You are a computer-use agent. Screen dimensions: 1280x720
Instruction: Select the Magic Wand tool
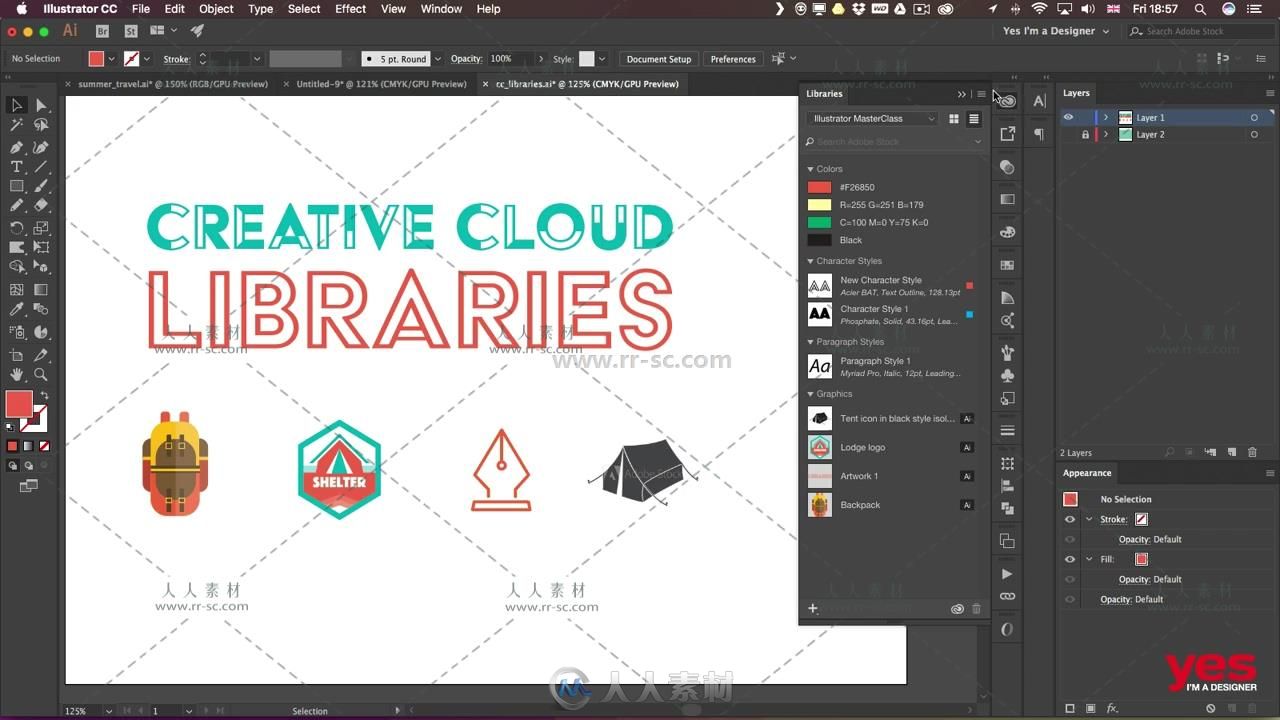pos(17,125)
